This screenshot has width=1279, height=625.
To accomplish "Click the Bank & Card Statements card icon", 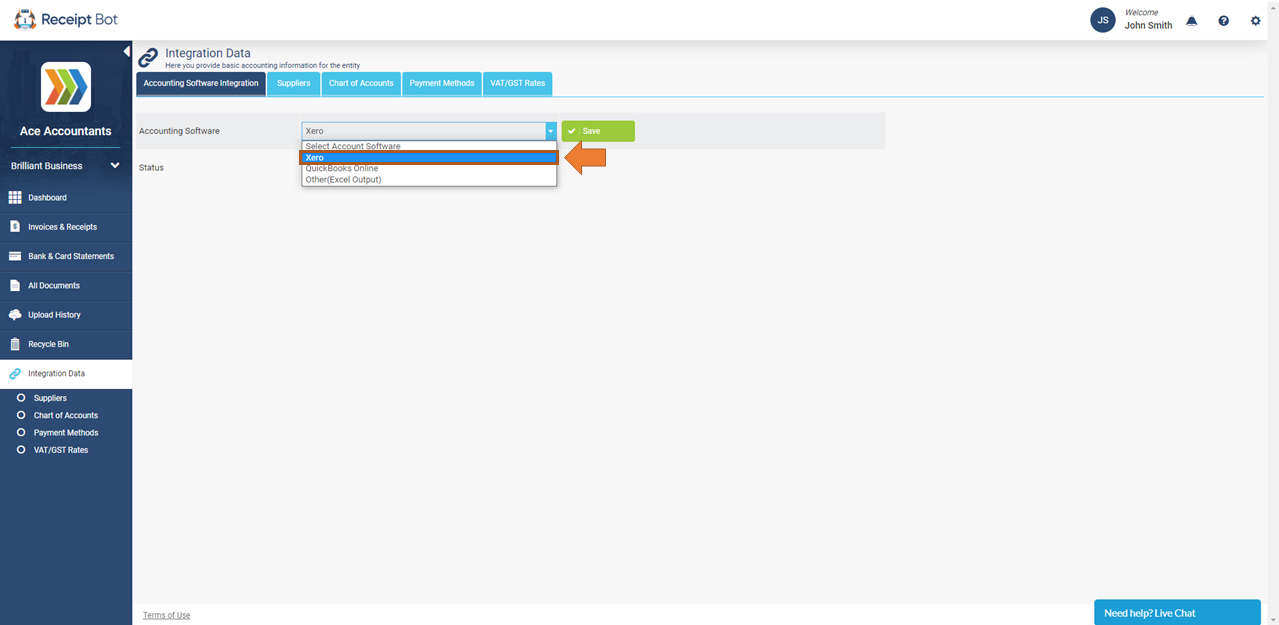I will tap(15, 256).
